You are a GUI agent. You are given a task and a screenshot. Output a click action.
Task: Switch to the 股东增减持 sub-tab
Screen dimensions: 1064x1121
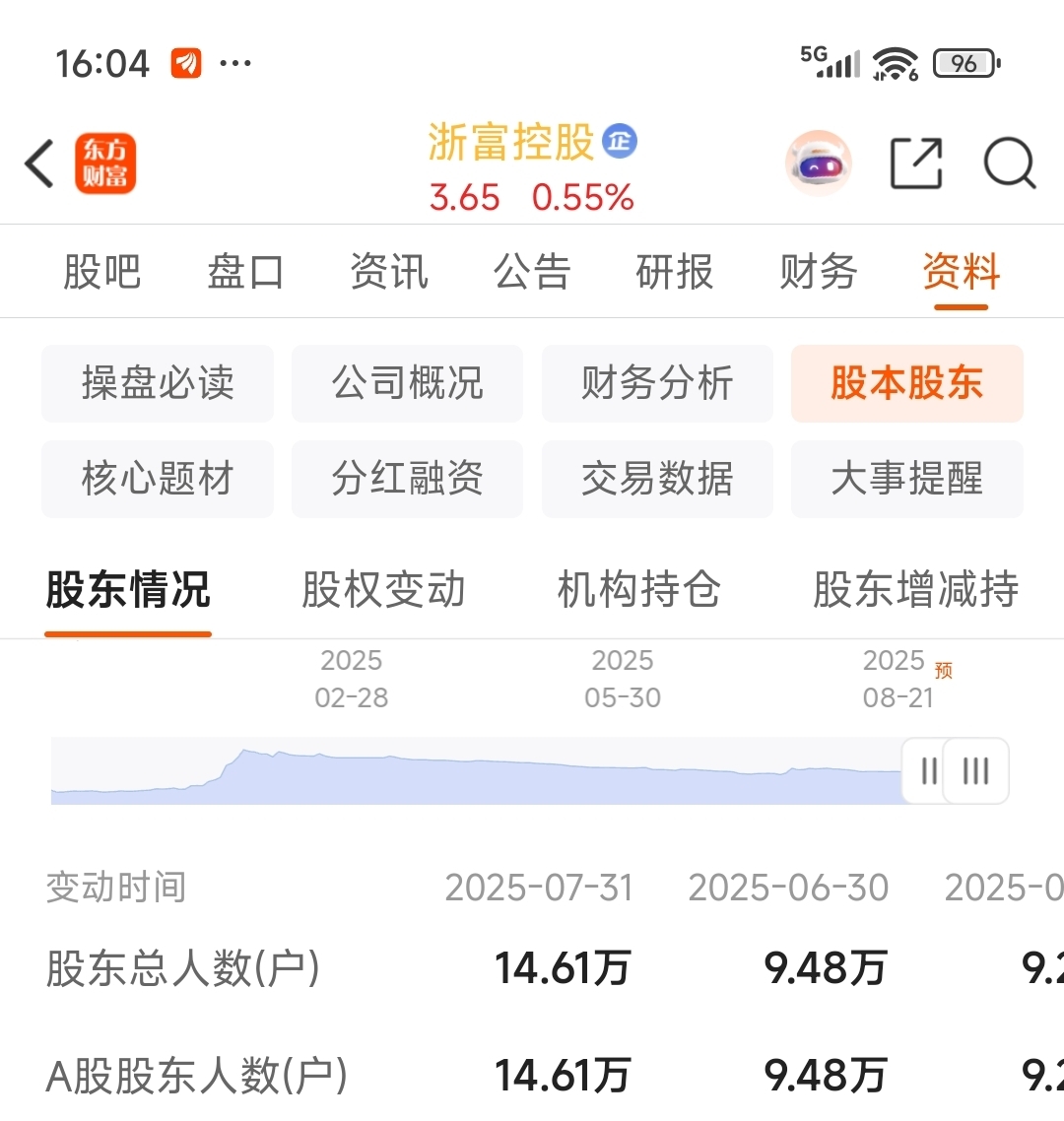click(915, 590)
